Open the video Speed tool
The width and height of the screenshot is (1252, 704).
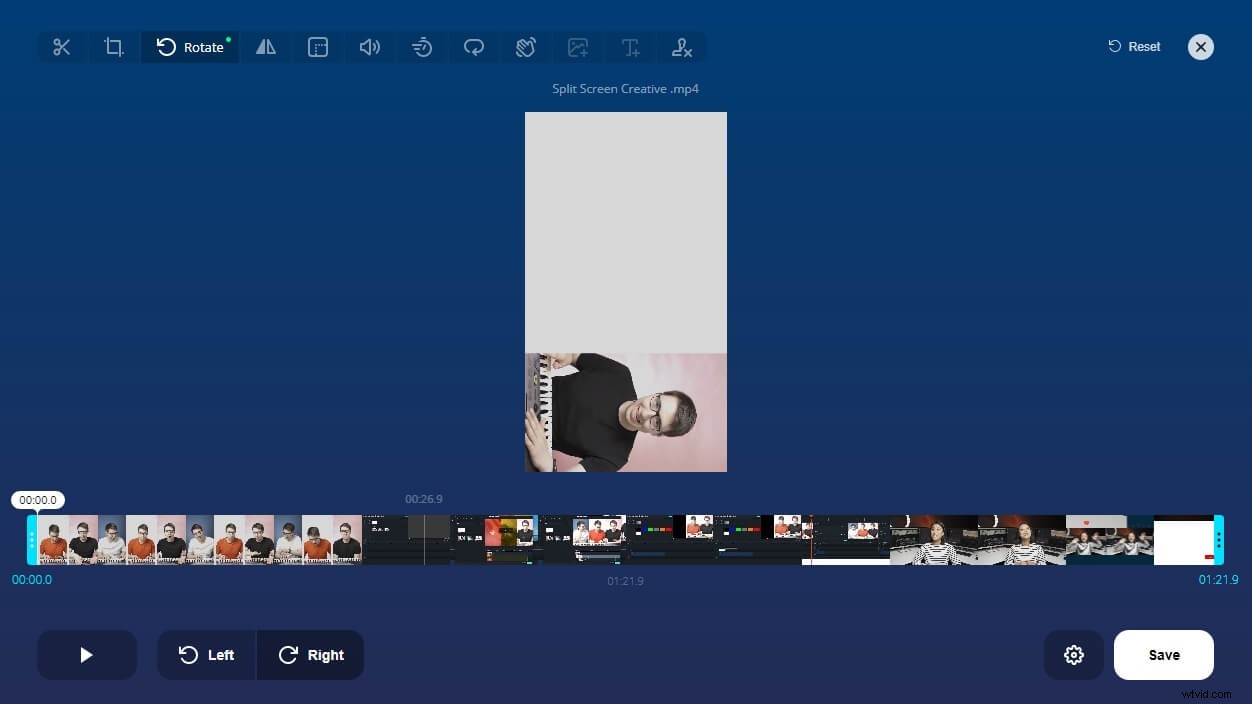422,47
